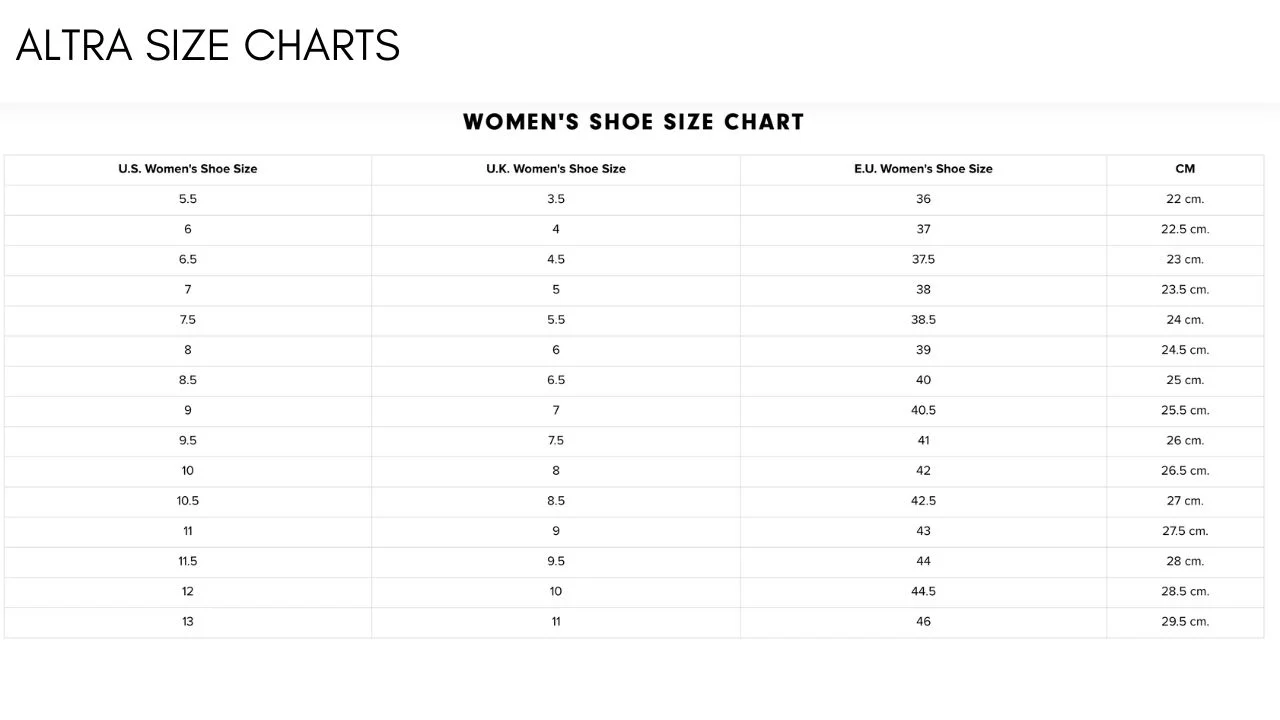Click E.U. size 44.5 cell
The image size is (1280, 720).
click(923, 591)
